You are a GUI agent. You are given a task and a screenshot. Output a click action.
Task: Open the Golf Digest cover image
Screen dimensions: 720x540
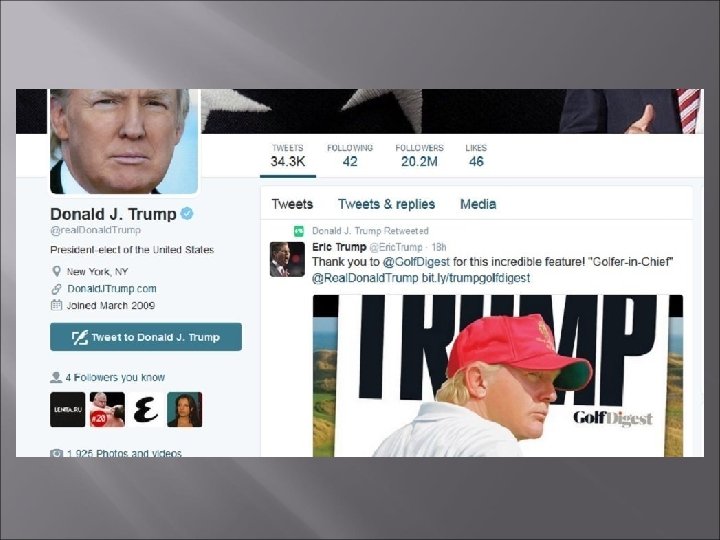coord(498,376)
